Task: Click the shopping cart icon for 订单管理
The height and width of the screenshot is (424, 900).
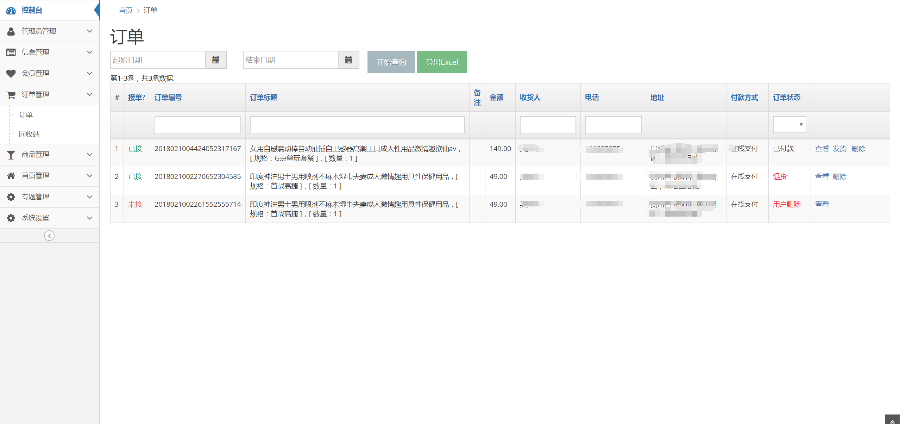Action: click(x=11, y=95)
